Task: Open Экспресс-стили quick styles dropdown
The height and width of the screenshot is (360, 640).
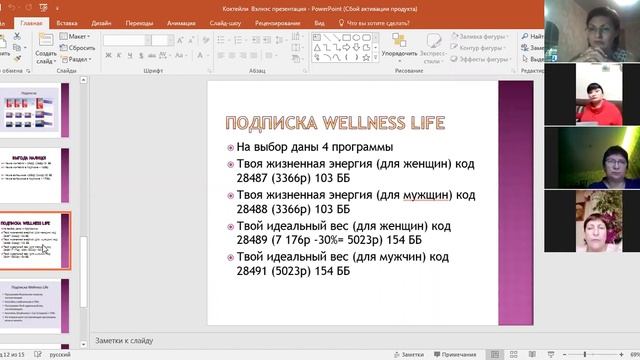Action: pos(433,48)
